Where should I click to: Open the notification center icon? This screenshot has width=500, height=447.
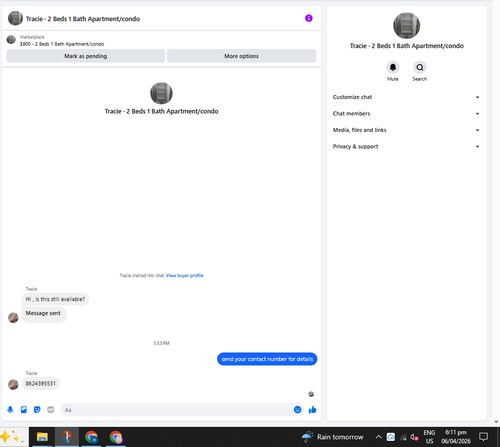(483, 437)
